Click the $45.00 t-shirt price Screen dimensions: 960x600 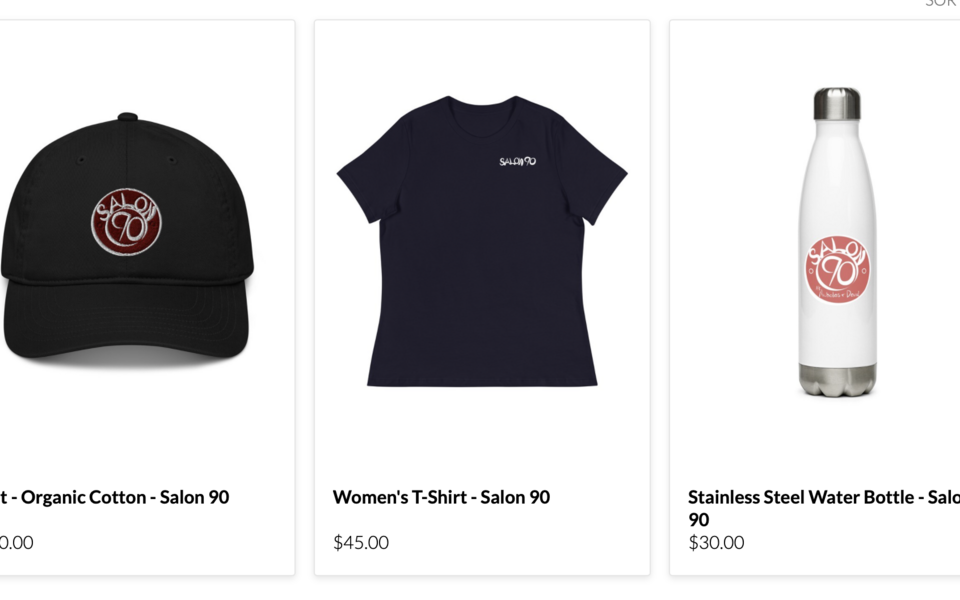click(361, 543)
